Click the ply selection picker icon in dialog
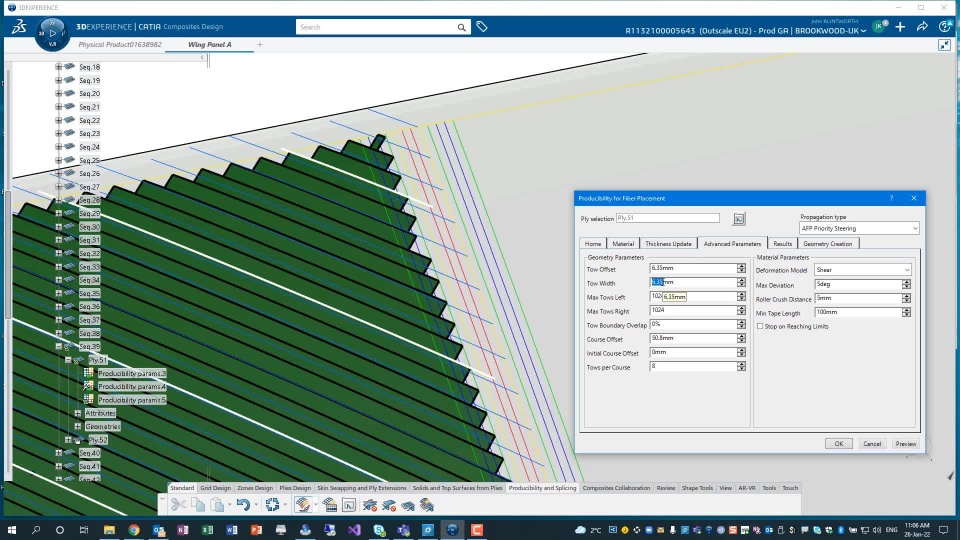960x540 pixels. pyautogui.click(x=739, y=219)
